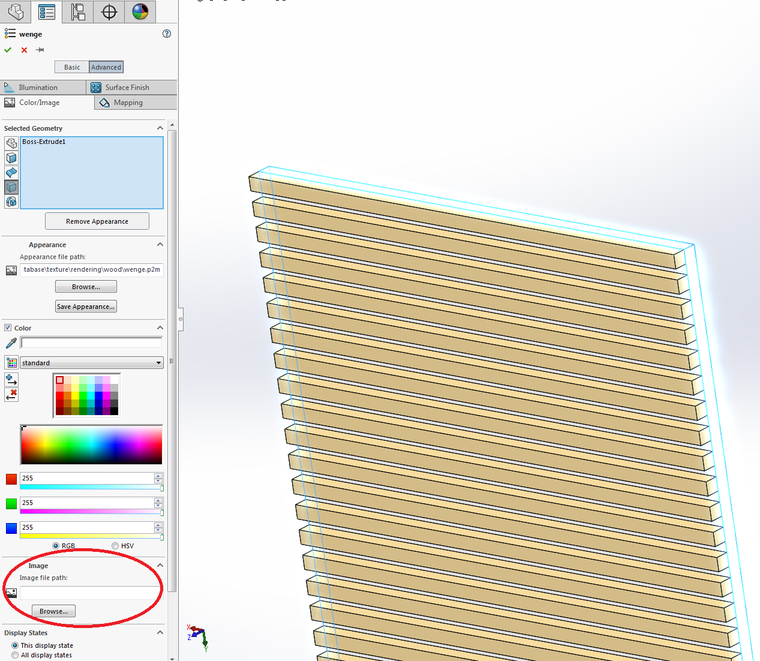Click the image file preview icon
The width and height of the screenshot is (760, 661).
[11, 593]
